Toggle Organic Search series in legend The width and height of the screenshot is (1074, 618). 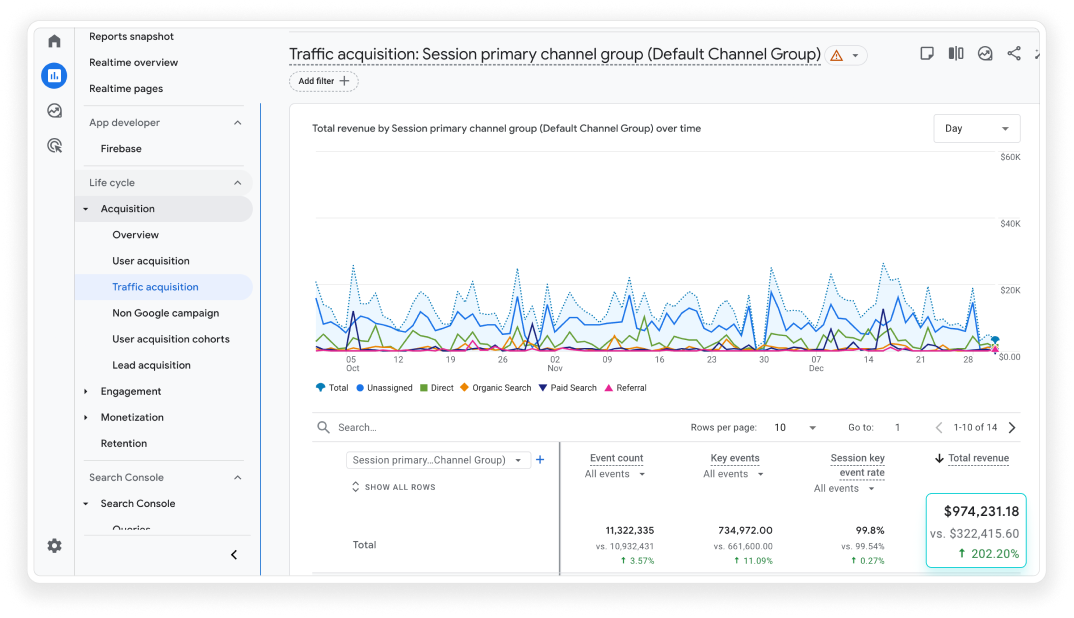(495, 388)
